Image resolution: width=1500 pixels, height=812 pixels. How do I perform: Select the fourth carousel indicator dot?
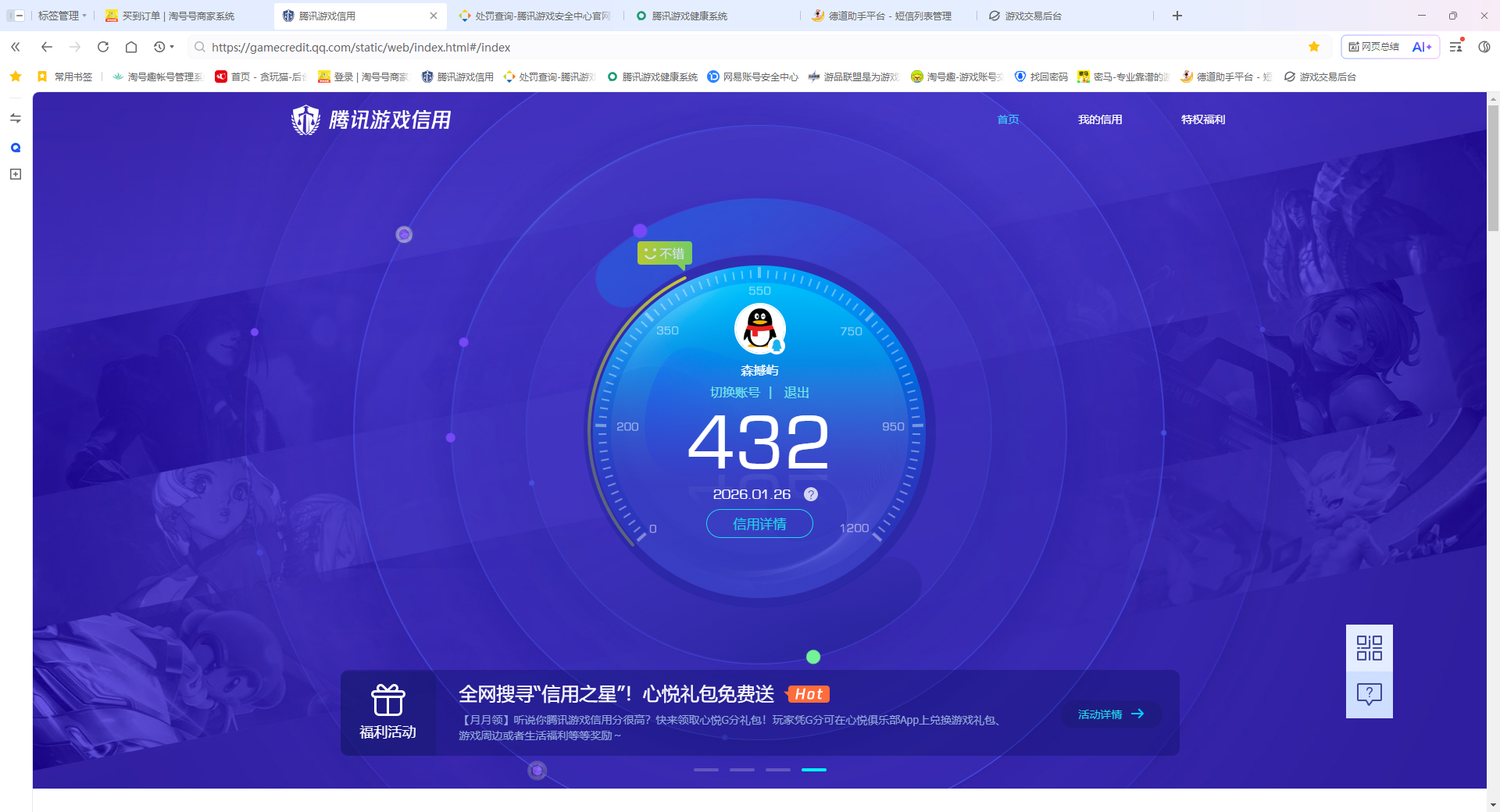point(814,770)
